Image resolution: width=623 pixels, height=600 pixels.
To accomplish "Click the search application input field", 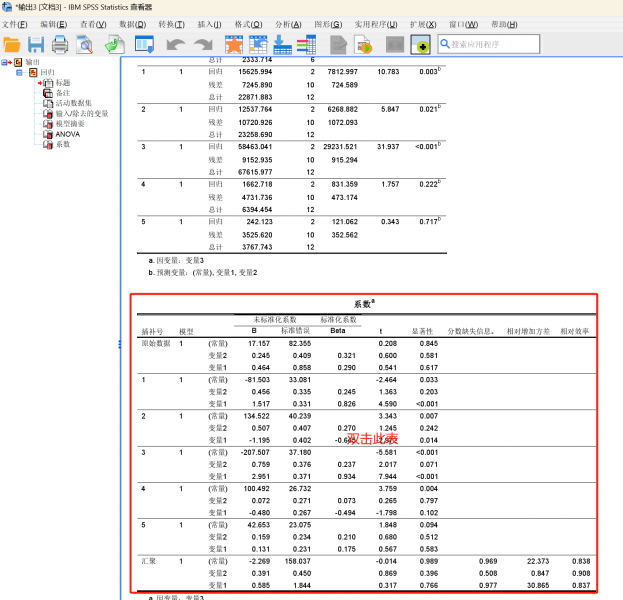I will tap(489, 44).
